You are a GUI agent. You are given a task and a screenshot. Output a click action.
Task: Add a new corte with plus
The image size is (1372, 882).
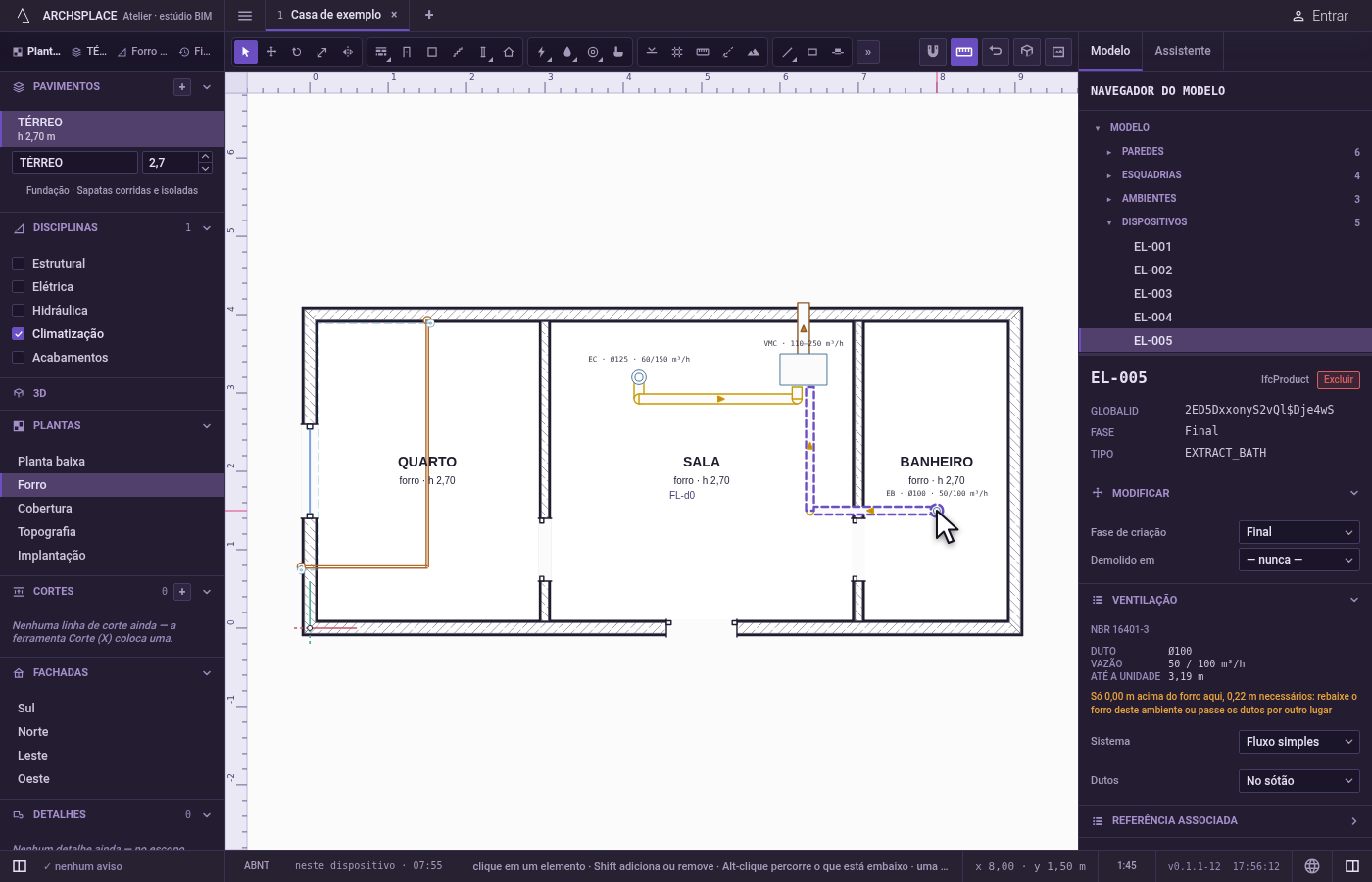(182, 592)
